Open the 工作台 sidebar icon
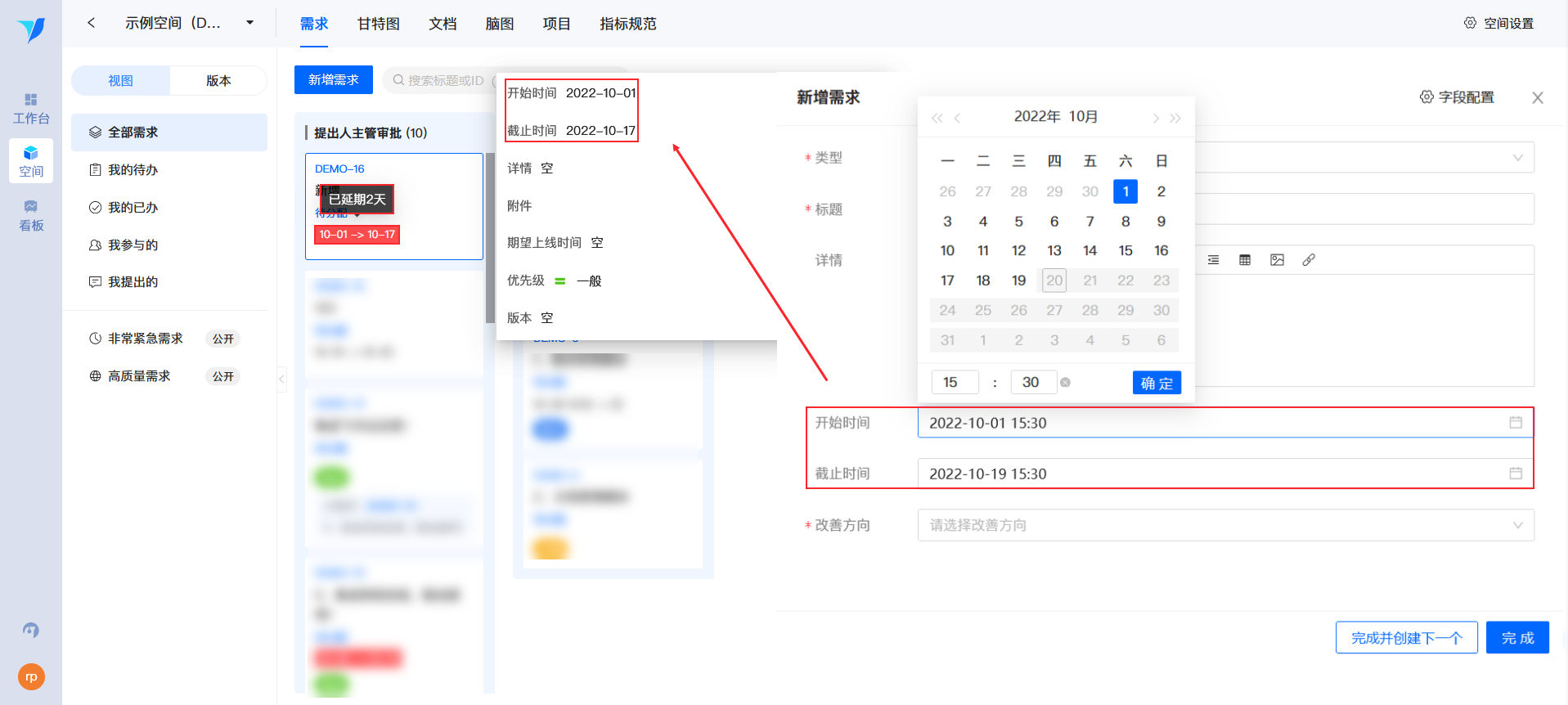 tap(31, 109)
